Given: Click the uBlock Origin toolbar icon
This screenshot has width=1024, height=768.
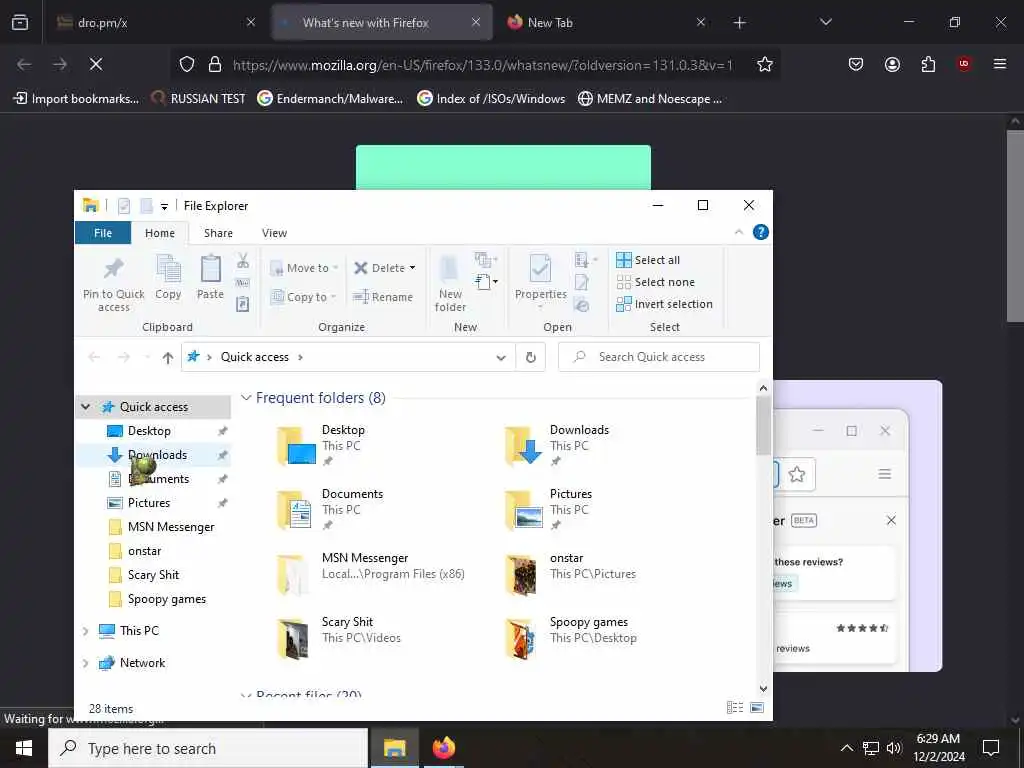Looking at the screenshot, I should 964,64.
